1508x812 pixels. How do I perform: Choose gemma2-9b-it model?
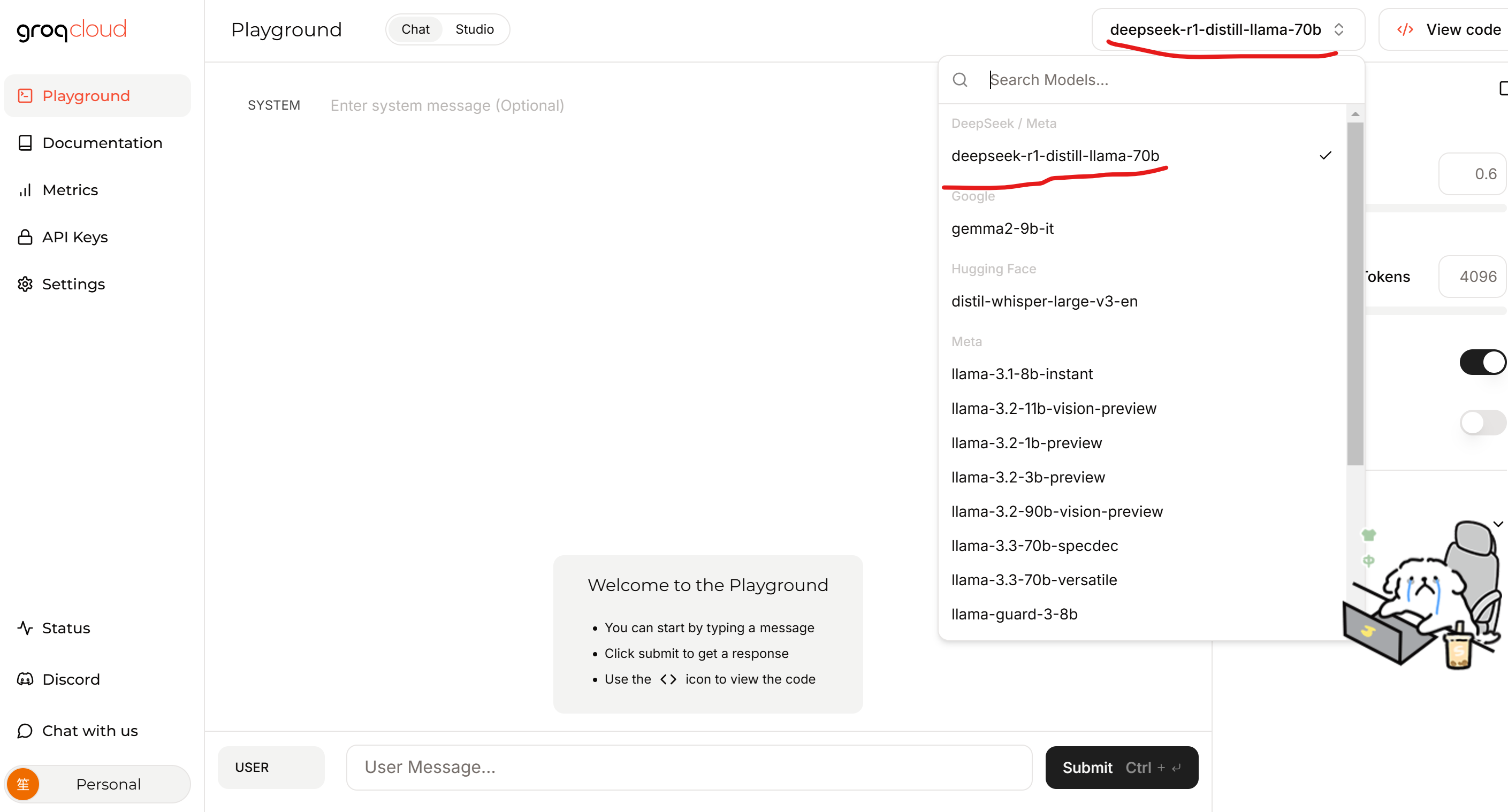click(x=1002, y=228)
